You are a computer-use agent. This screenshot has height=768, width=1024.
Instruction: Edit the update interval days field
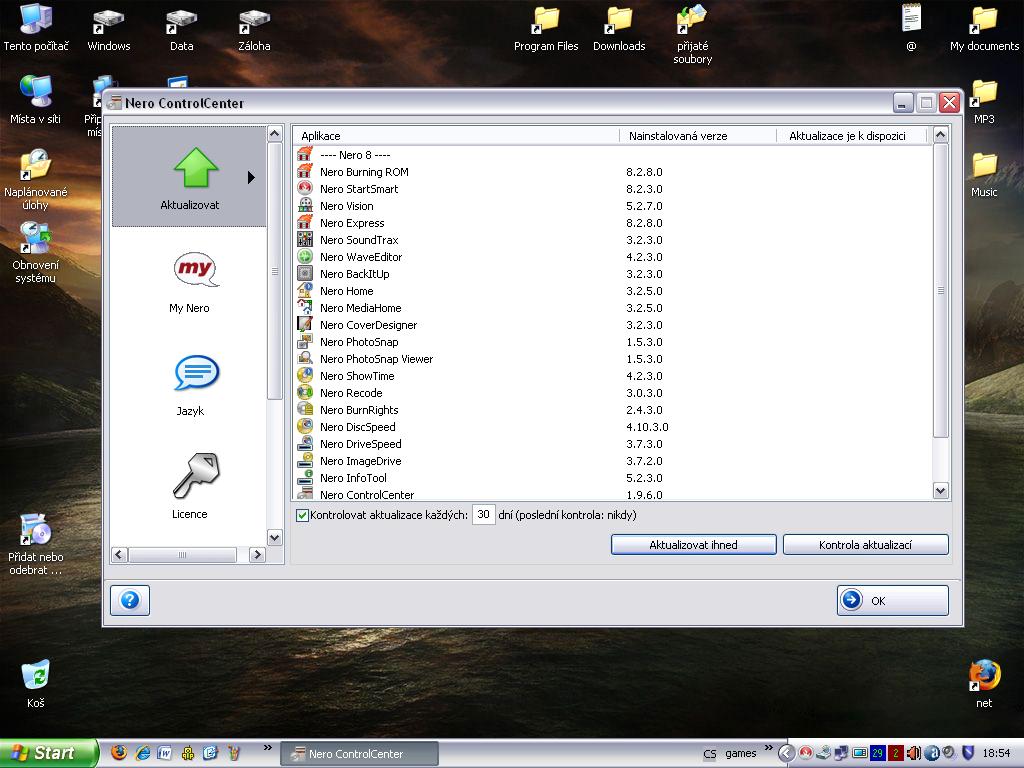[483, 515]
